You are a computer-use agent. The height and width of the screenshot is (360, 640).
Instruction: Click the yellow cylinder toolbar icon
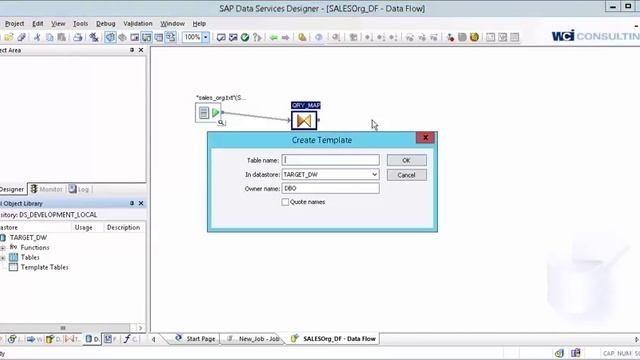point(474,37)
